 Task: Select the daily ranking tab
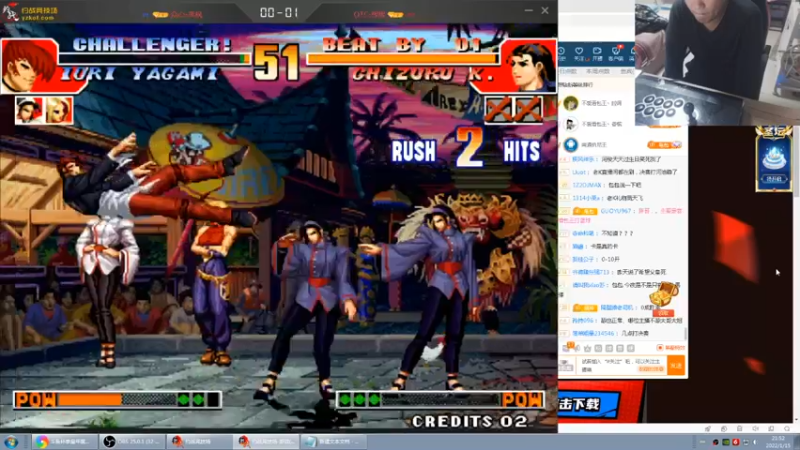[569, 71]
